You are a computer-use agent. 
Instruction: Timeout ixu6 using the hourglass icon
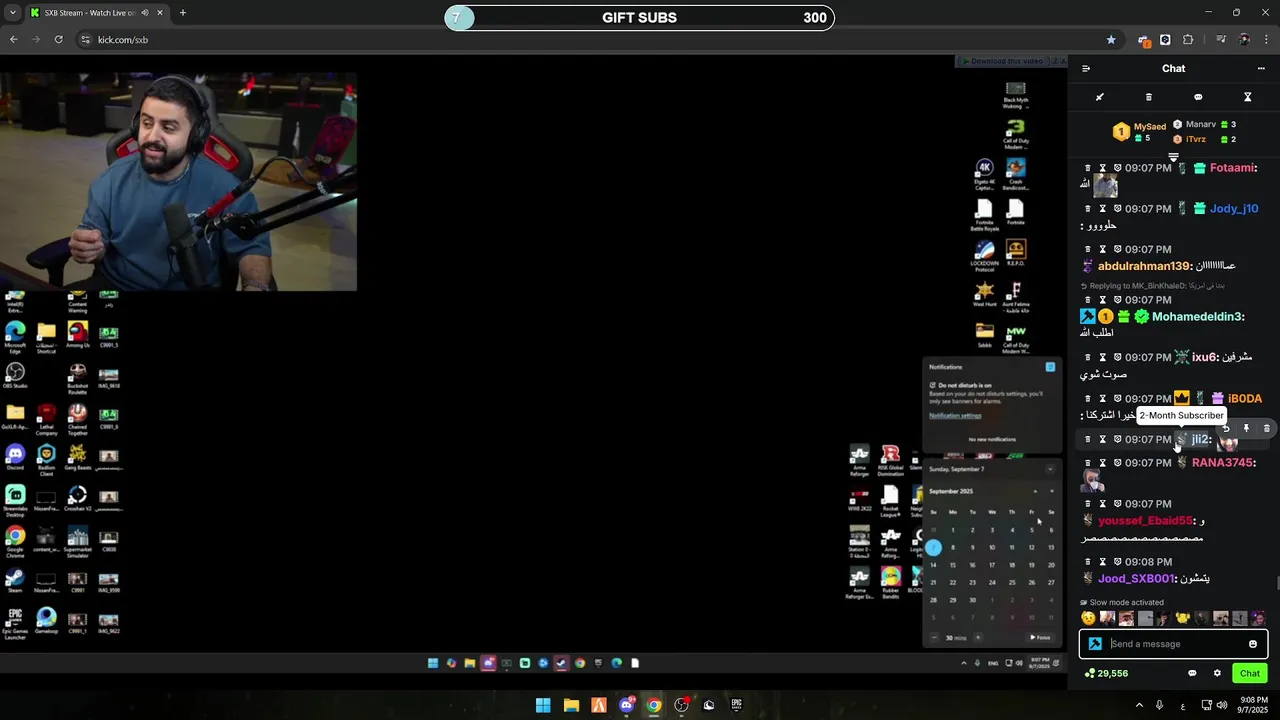pyautogui.click(x=1103, y=357)
